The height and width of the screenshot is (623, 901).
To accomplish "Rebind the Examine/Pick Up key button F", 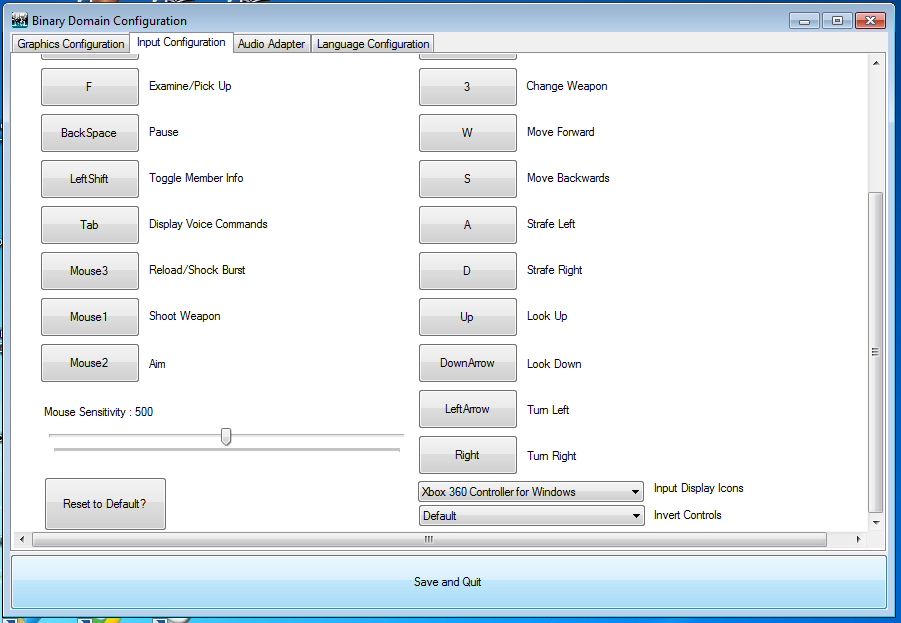I will click(x=89, y=87).
